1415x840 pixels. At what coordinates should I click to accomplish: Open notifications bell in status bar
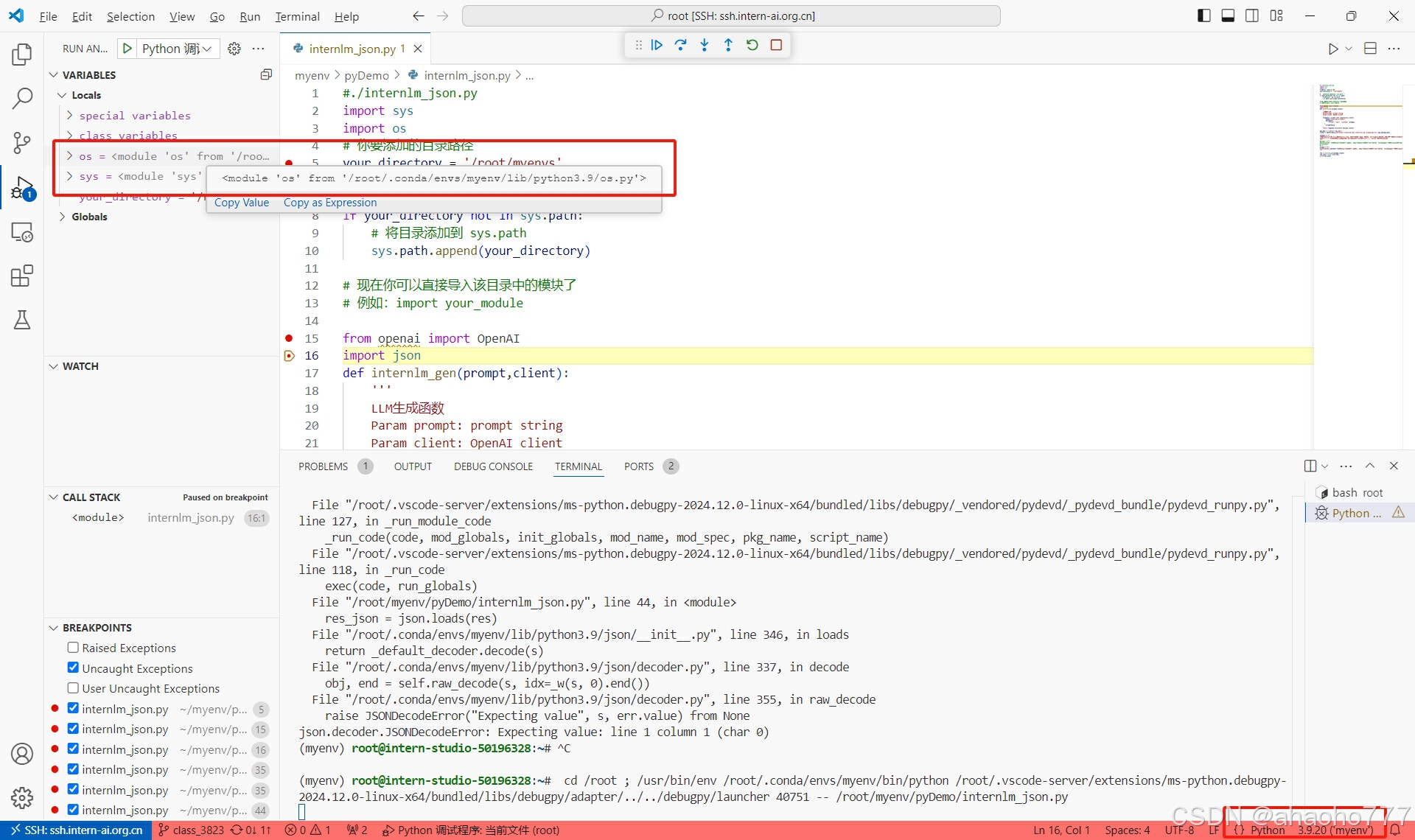tap(1394, 830)
